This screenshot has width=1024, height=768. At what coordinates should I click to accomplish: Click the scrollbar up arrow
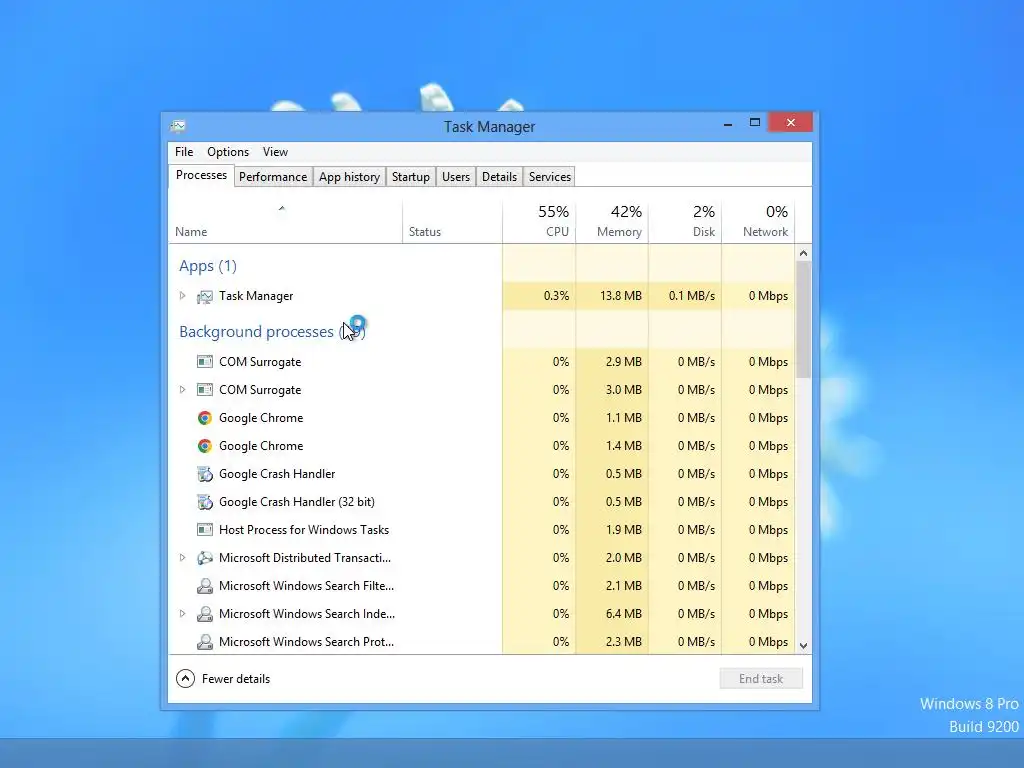click(803, 253)
